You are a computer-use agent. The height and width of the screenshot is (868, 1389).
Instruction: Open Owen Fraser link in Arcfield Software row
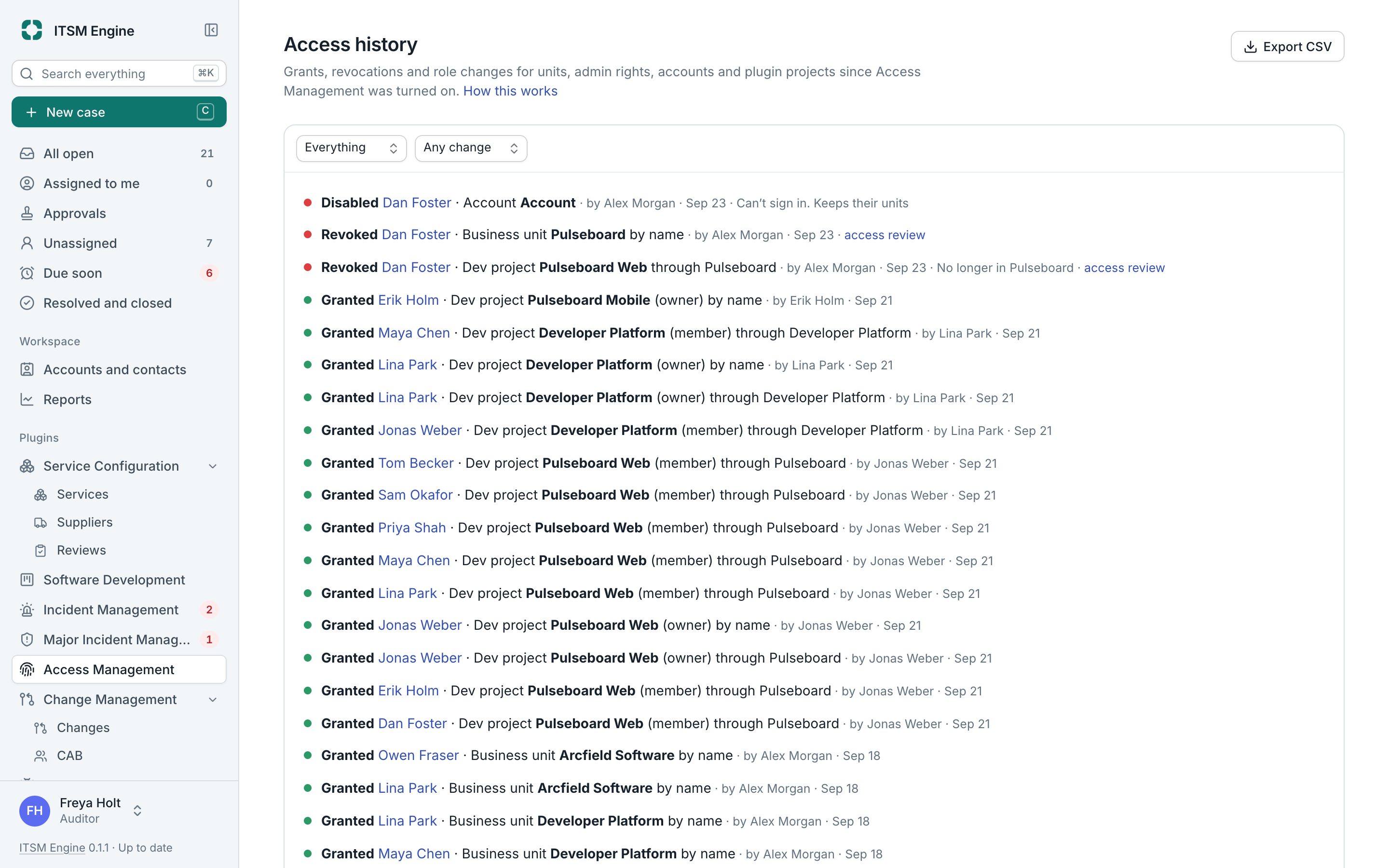pos(419,756)
